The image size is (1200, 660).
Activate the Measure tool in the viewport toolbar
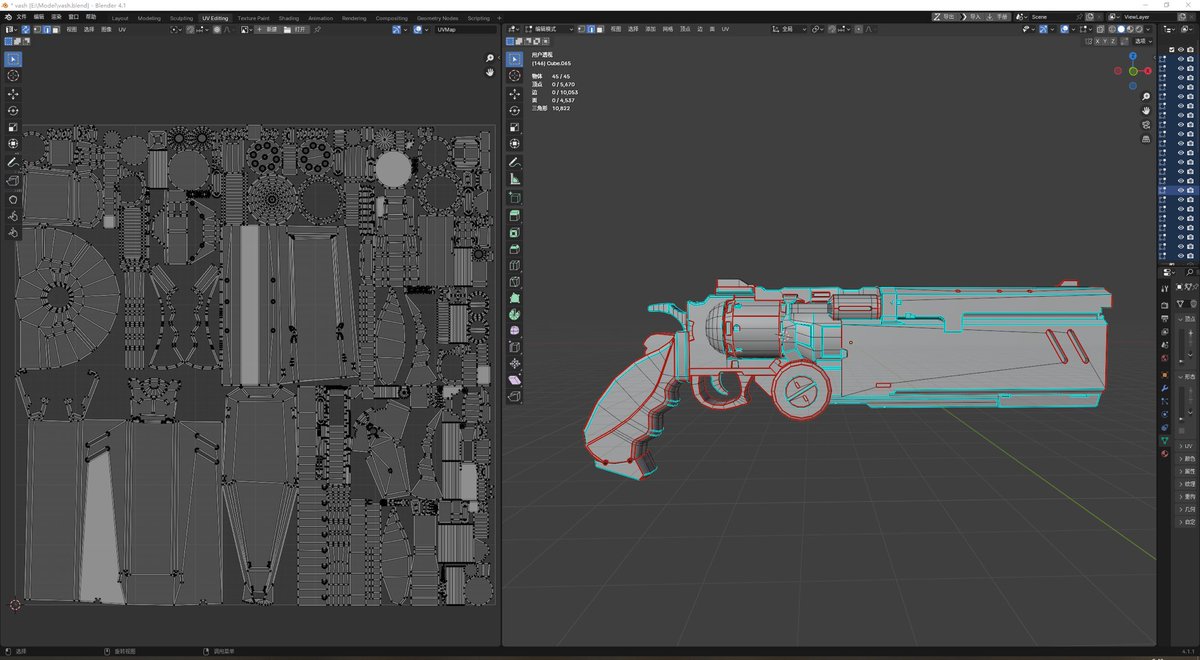tap(513, 177)
